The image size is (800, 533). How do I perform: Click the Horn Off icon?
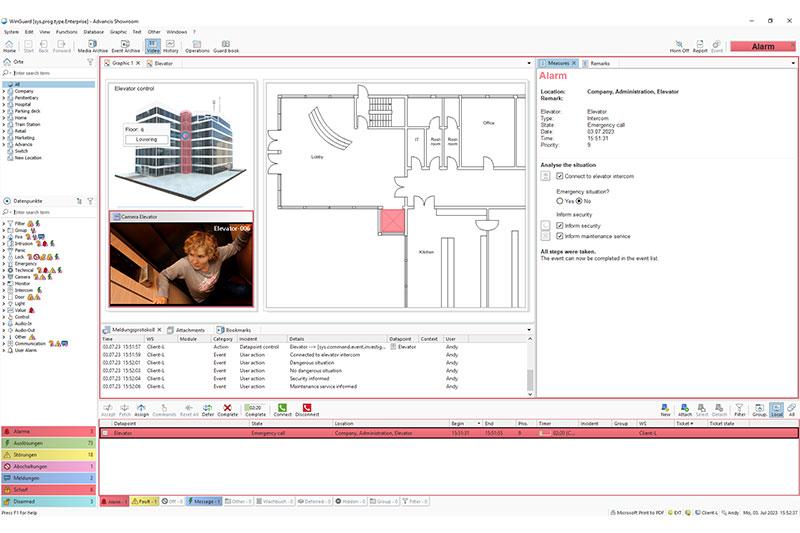point(680,46)
